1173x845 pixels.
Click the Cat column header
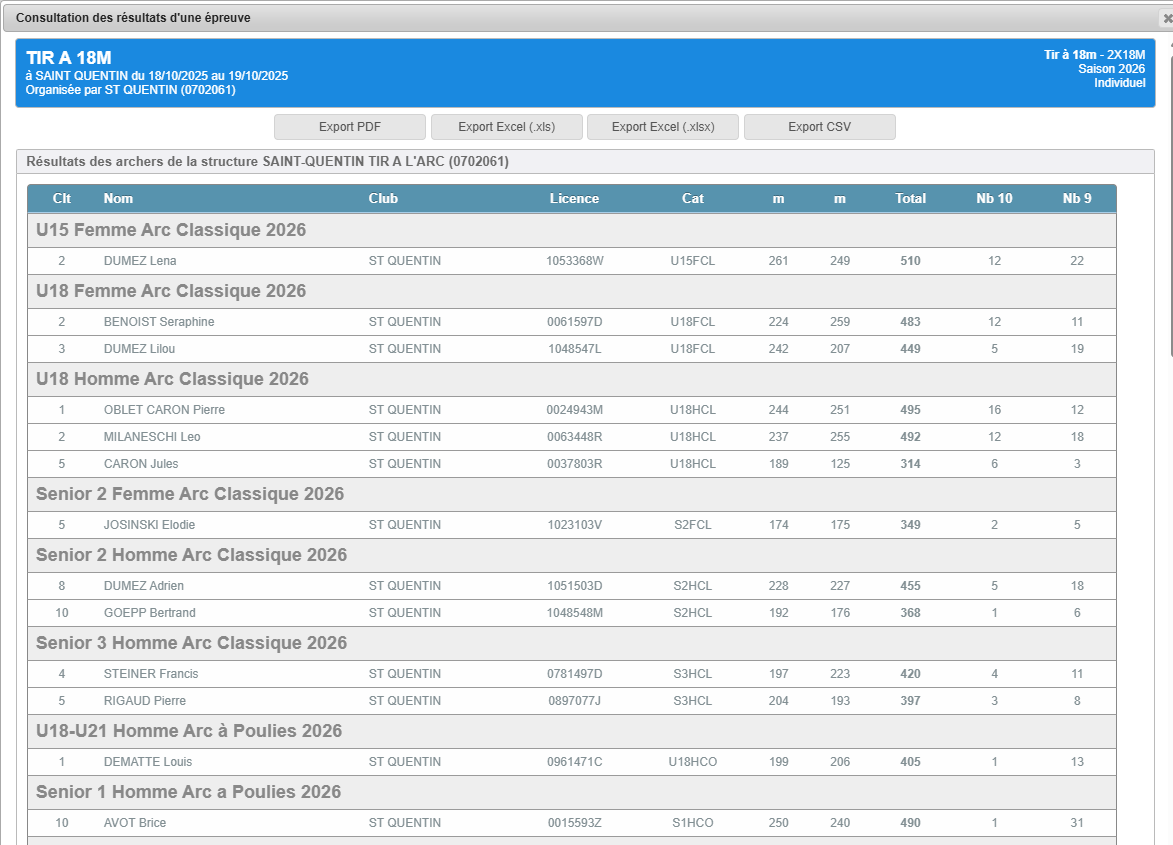point(693,198)
